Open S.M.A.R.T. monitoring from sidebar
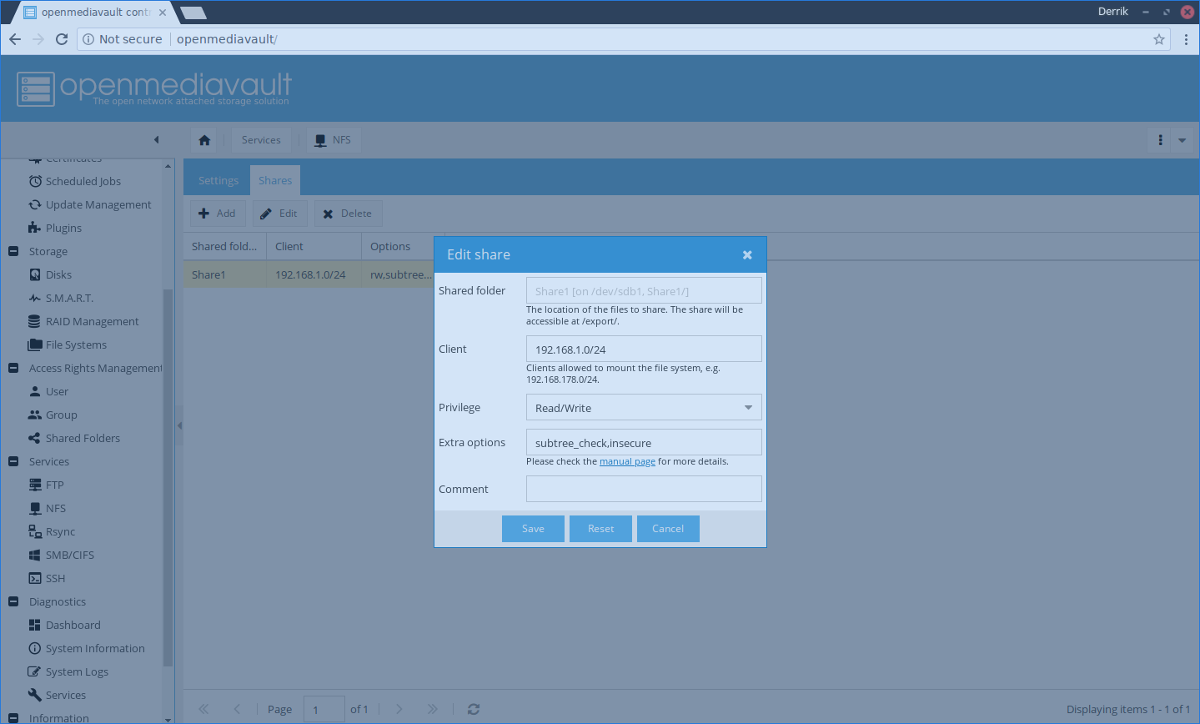This screenshot has height=724, width=1200. tap(69, 298)
